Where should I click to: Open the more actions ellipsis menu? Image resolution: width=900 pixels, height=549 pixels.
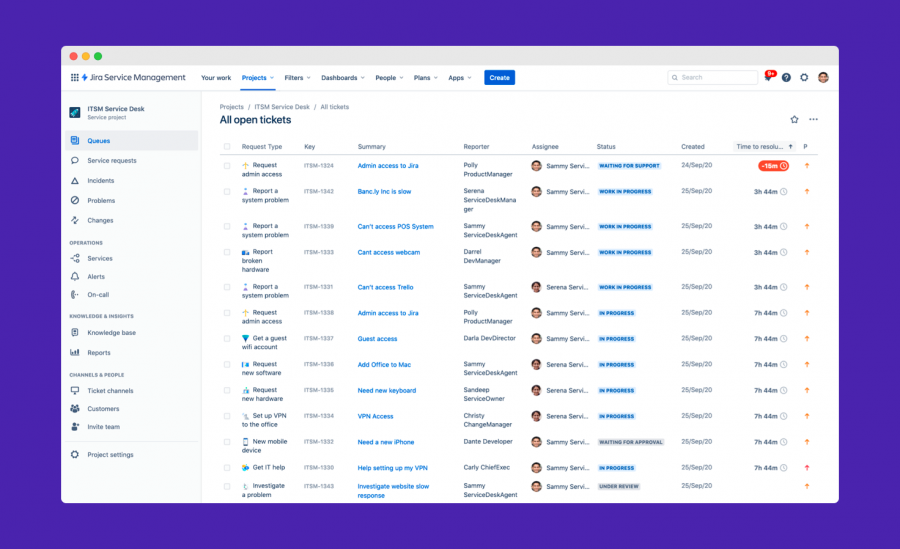pyautogui.click(x=813, y=119)
